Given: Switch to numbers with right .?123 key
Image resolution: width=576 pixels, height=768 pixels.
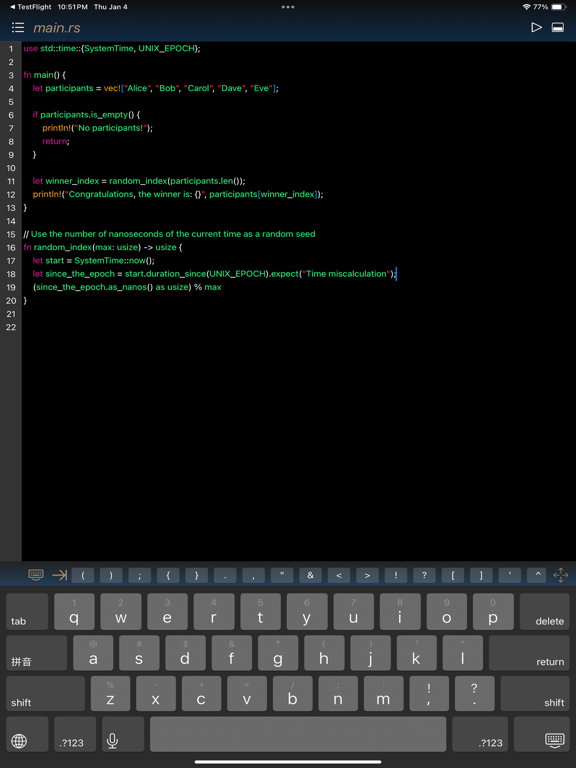Looking at the screenshot, I should point(480,735).
